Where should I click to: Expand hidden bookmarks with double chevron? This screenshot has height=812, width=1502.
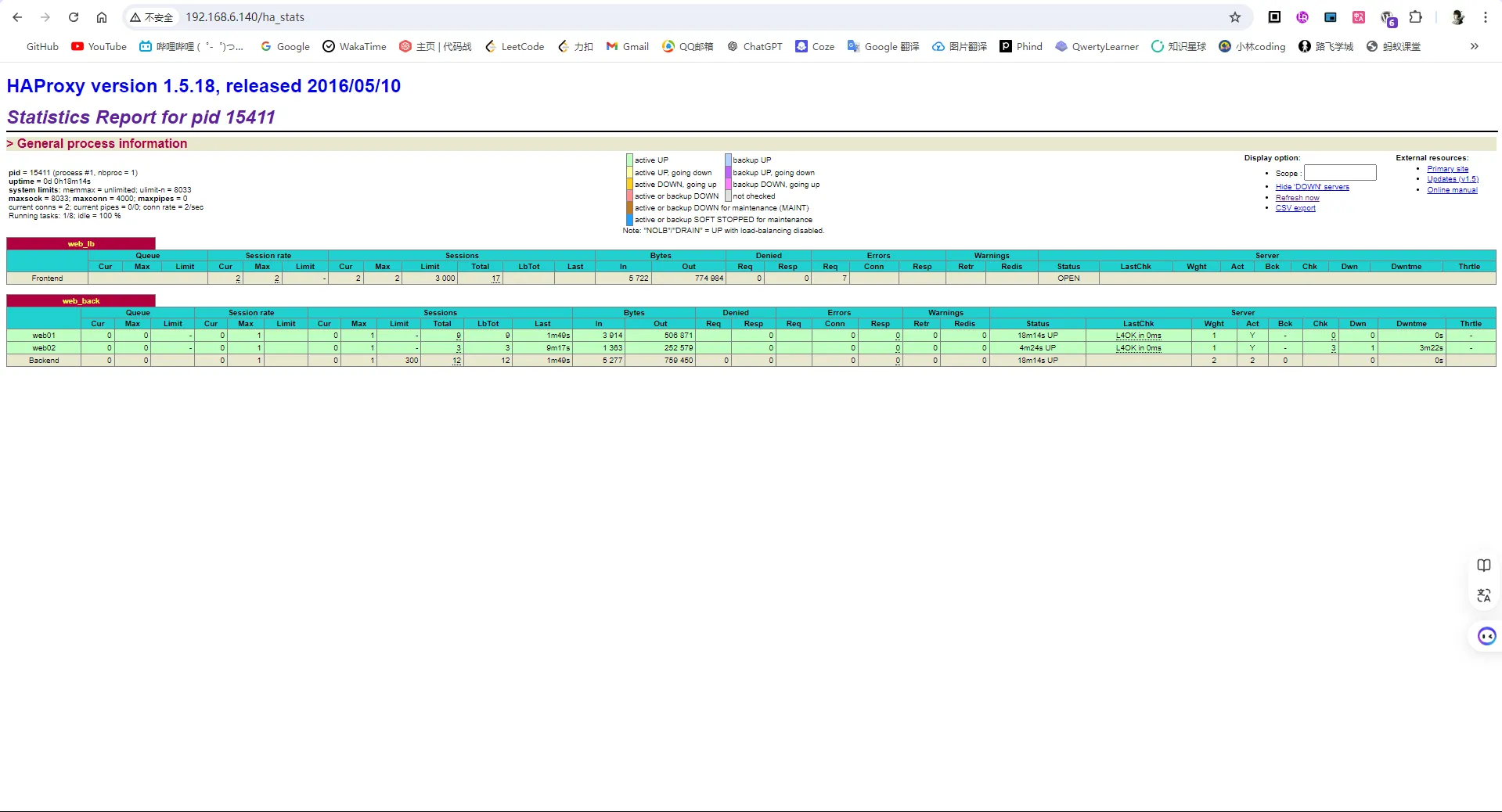click(1475, 46)
